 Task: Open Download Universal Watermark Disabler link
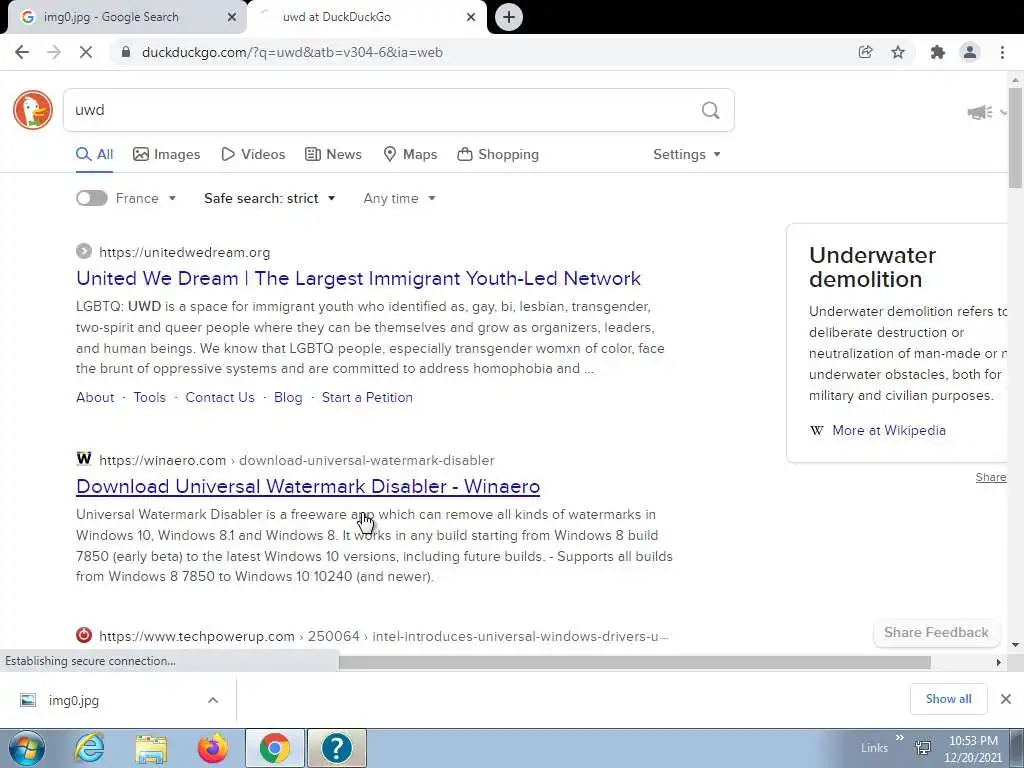click(308, 487)
